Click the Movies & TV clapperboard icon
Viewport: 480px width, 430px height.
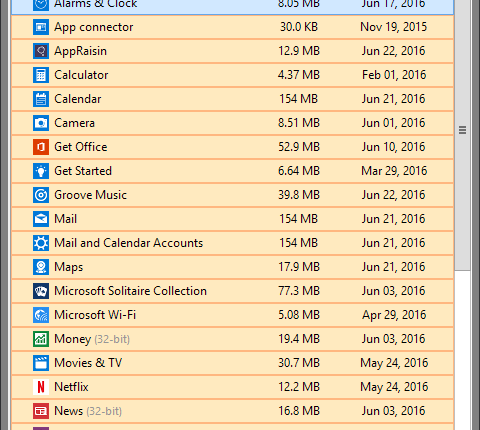pos(41,363)
